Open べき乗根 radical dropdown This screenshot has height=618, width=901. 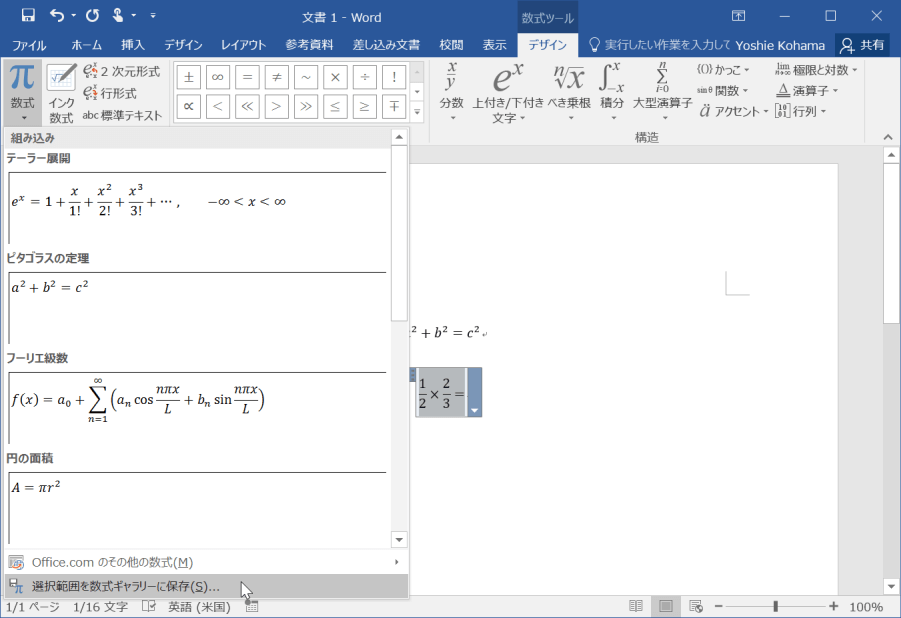coord(569,92)
